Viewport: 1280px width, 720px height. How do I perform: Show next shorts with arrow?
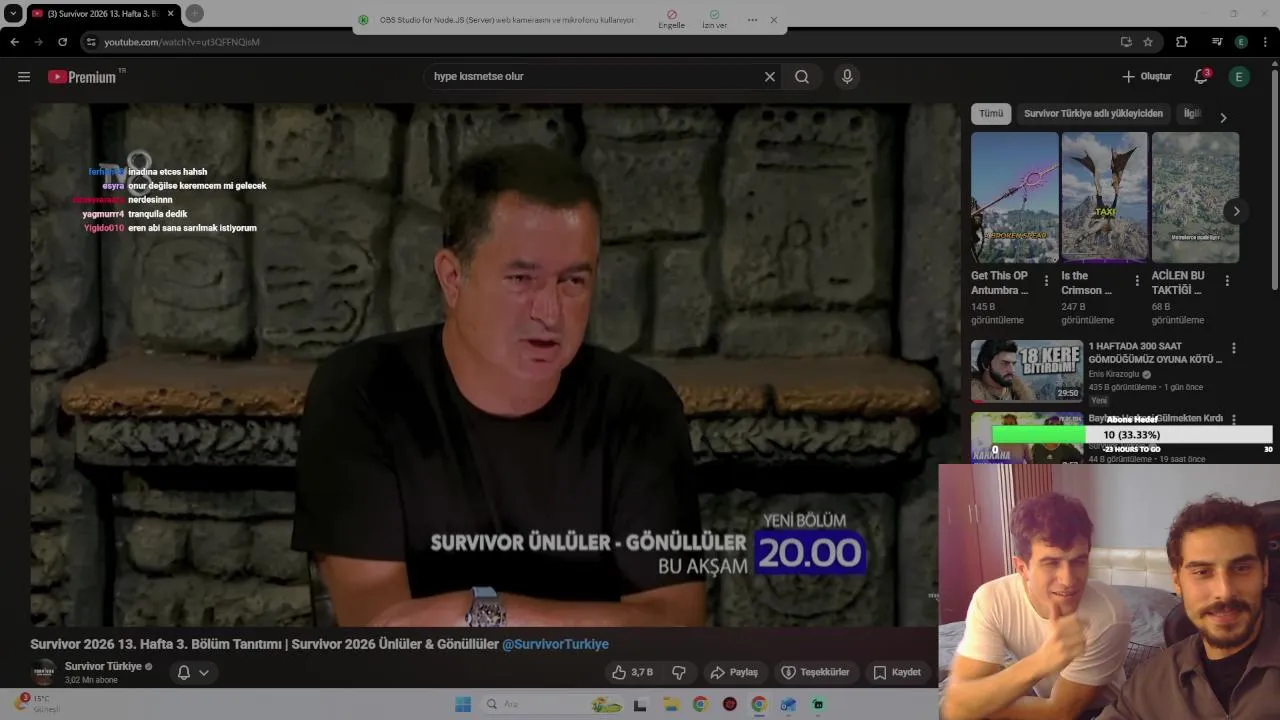1236,211
